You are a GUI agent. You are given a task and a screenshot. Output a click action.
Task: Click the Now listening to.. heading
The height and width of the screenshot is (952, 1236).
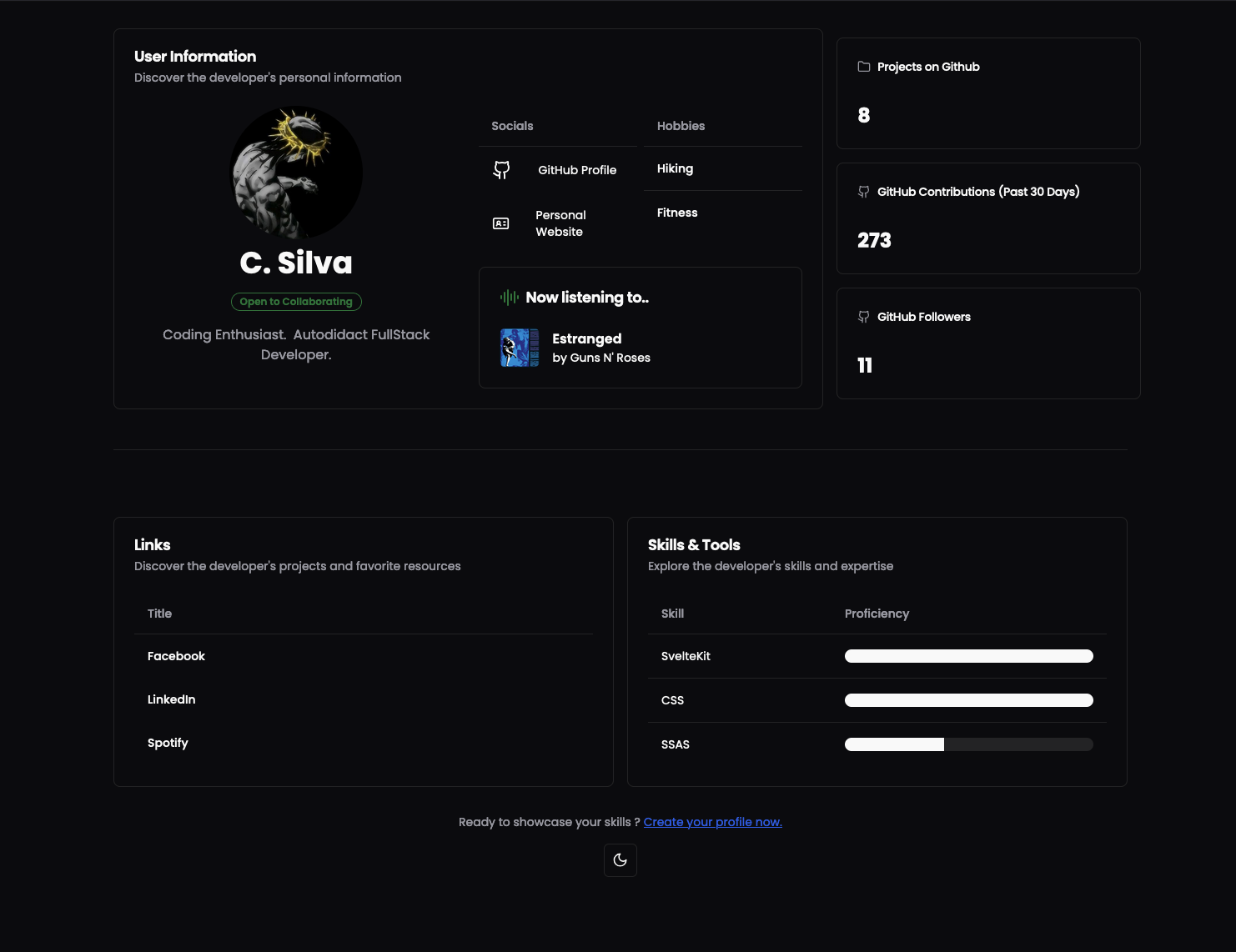pos(587,298)
